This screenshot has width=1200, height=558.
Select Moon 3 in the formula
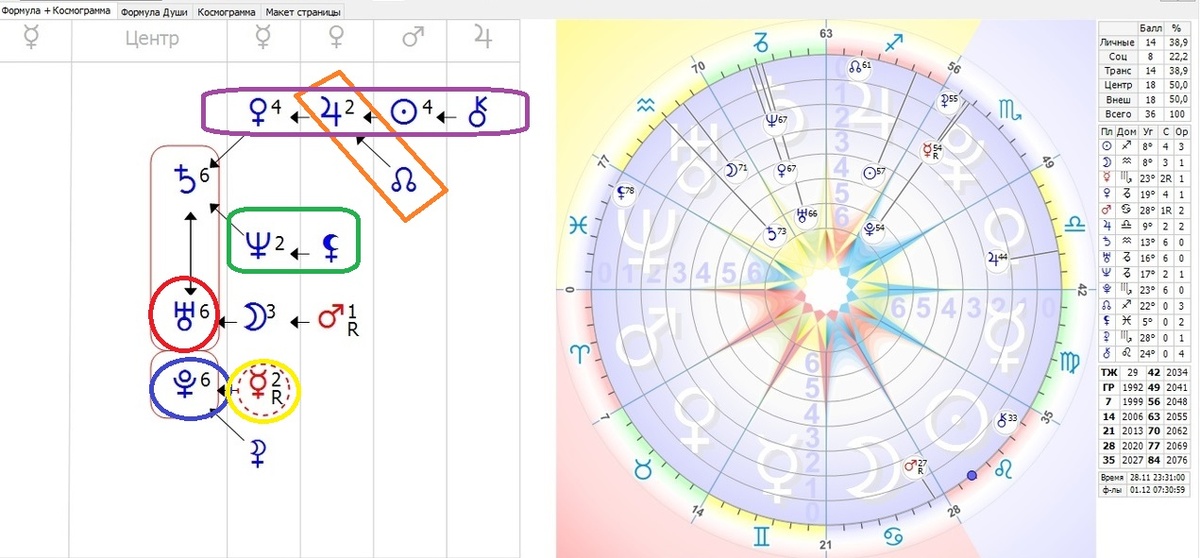[x=258, y=317]
